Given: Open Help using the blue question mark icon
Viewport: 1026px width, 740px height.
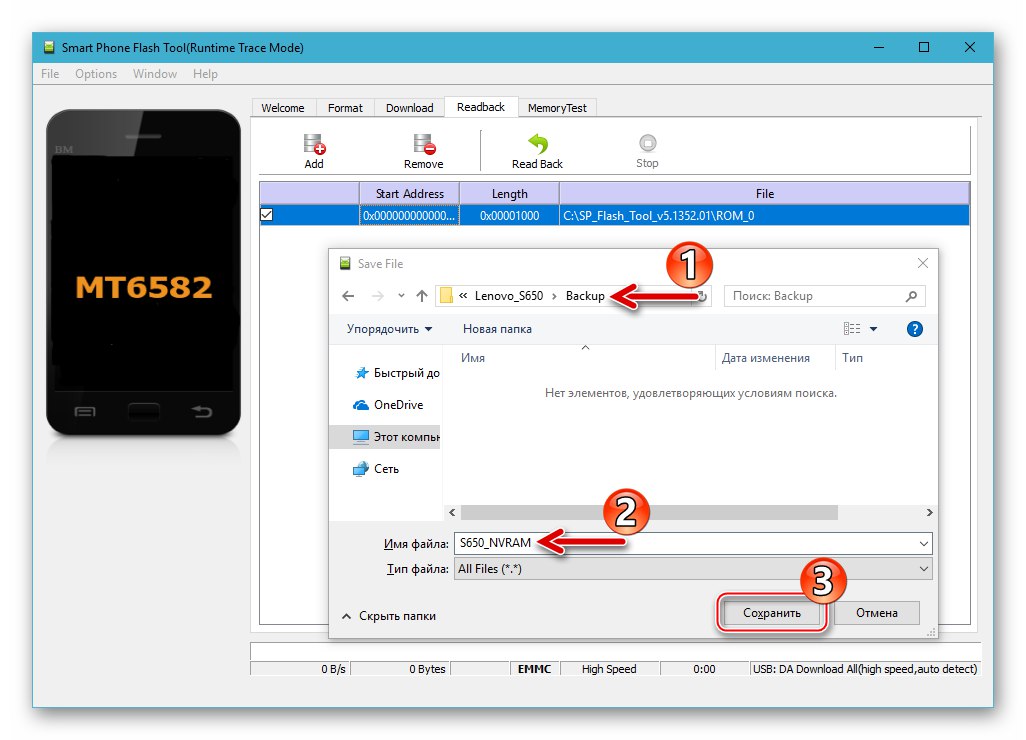Looking at the screenshot, I should point(914,328).
